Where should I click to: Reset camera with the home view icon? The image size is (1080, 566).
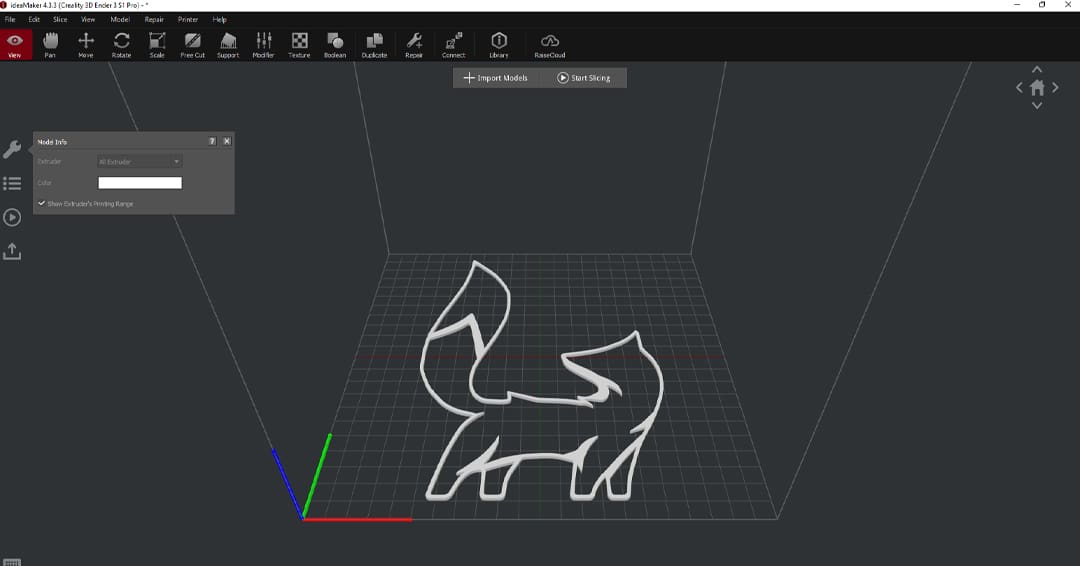point(1037,87)
